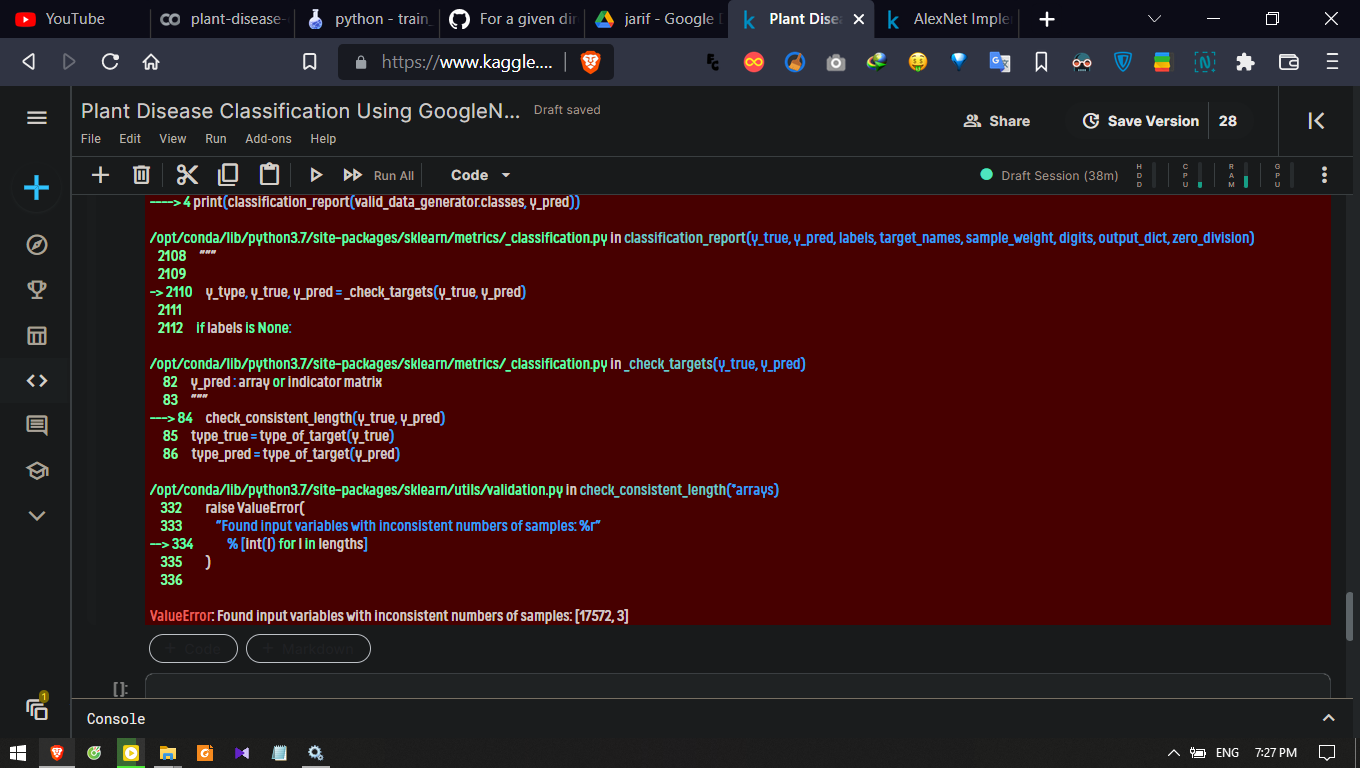Switch to the python - train tab

pos(369,19)
